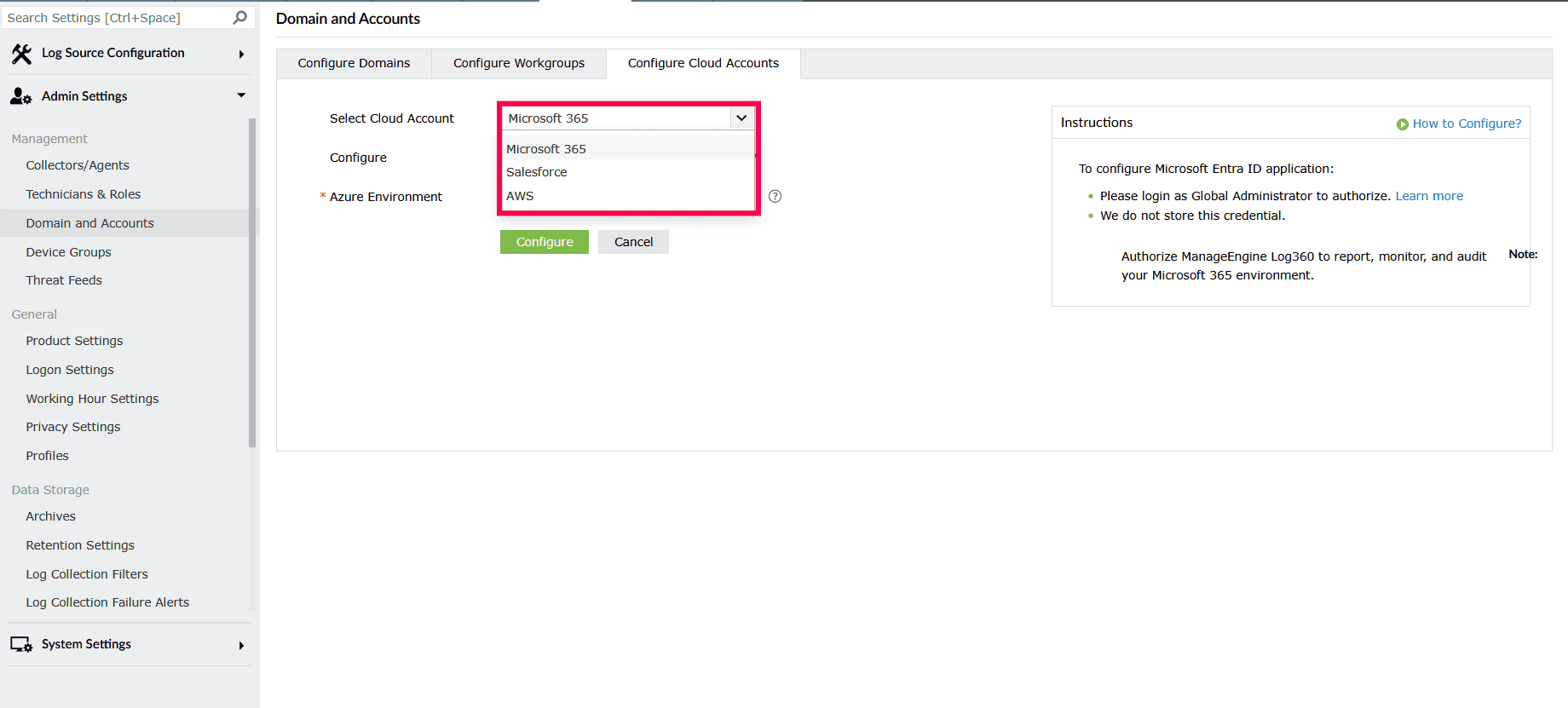This screenshot has height=708, width=1568.
Task: Click the How to Configure play icon
Action: point(1402,124)
